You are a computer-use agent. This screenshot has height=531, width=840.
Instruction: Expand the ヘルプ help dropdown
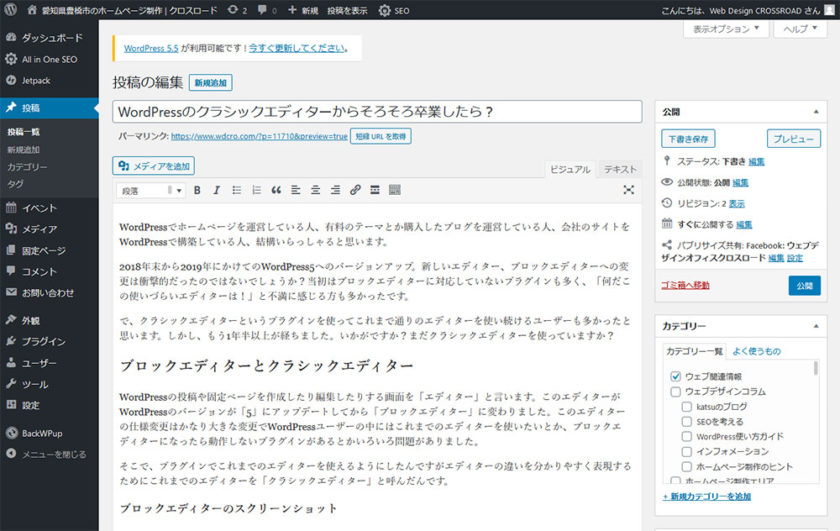point(800,29)
